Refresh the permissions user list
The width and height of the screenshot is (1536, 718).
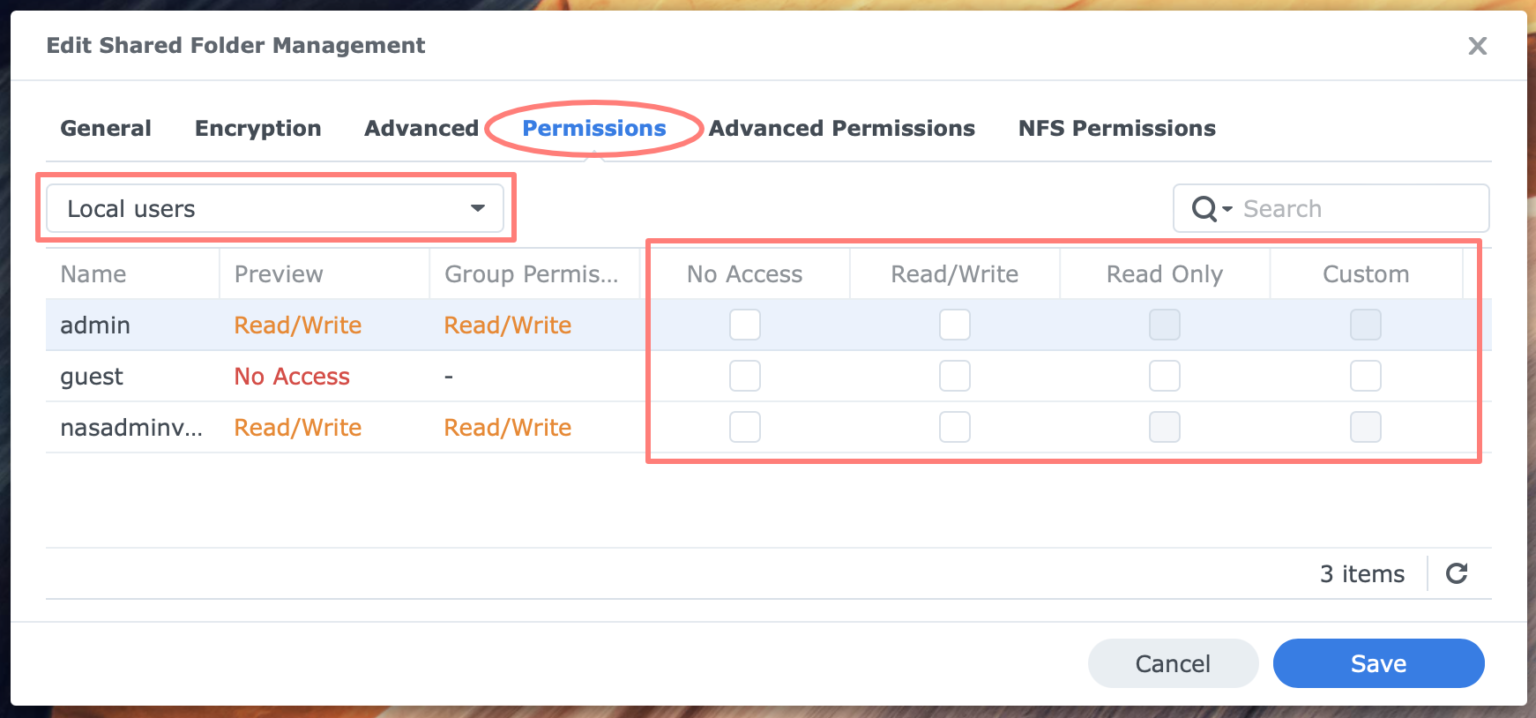(1457, 573)
